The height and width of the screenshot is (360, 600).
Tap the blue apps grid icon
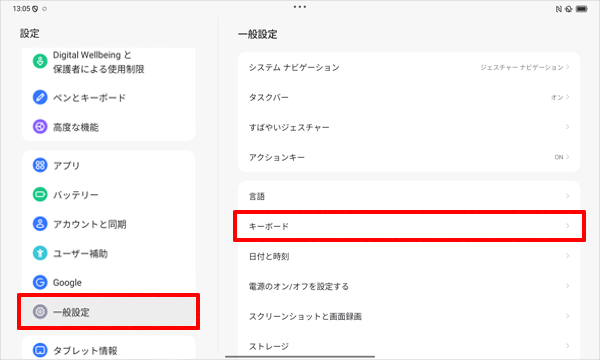40,165
